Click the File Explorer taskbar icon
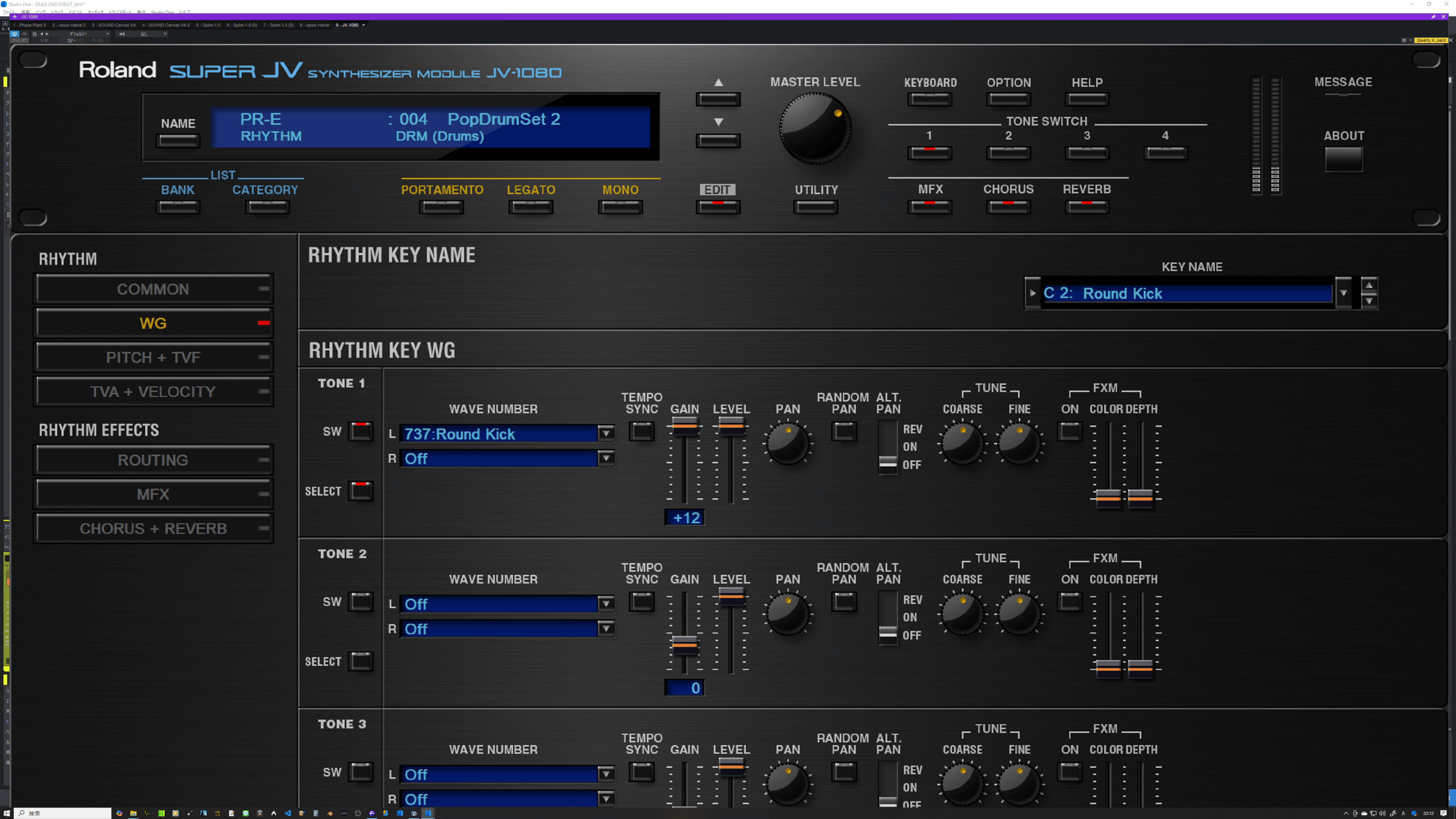The width and height of the screenshot is (1456, 819). point(134,813)
